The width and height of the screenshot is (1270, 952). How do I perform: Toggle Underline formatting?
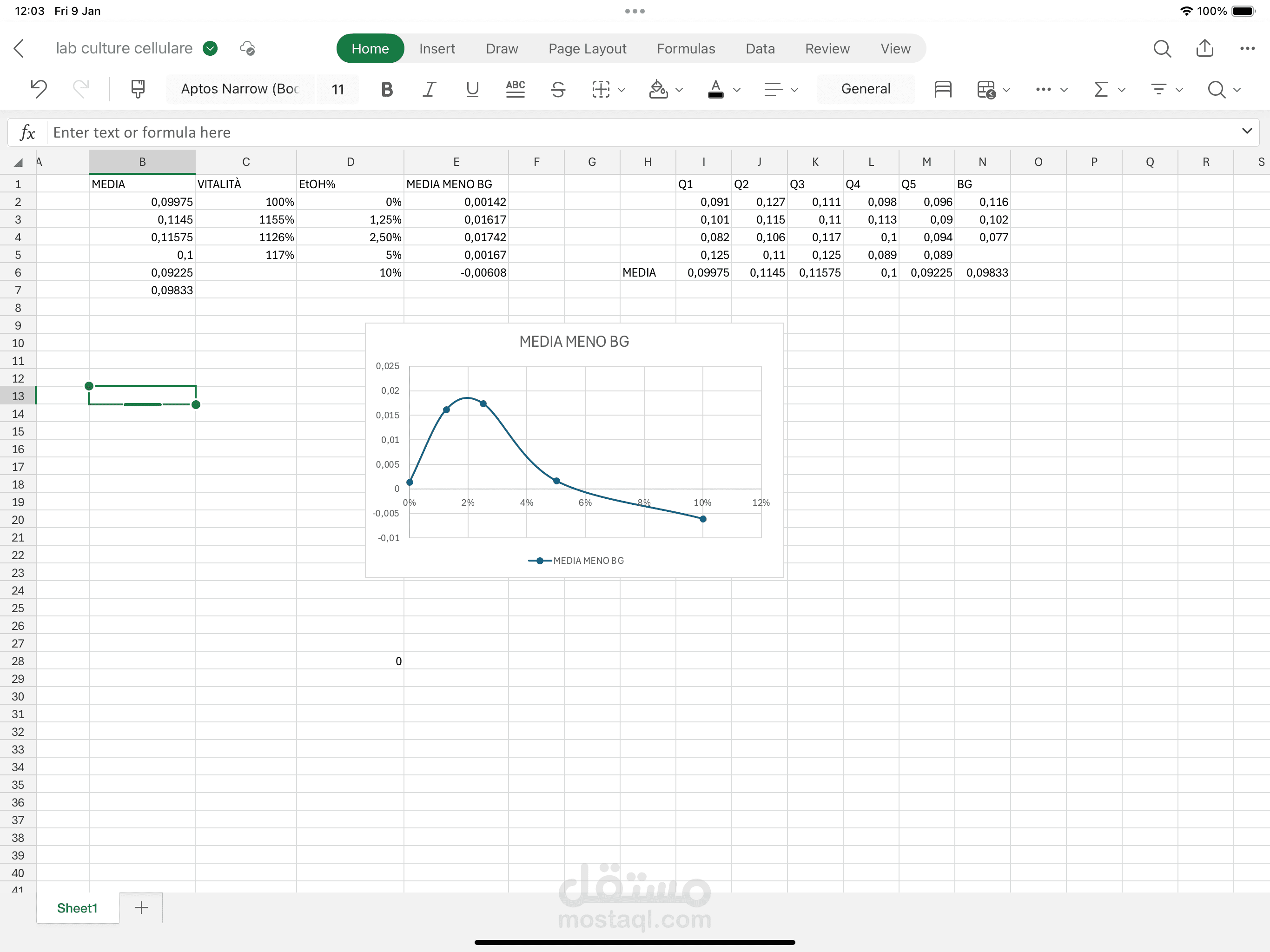coord(472,89)
